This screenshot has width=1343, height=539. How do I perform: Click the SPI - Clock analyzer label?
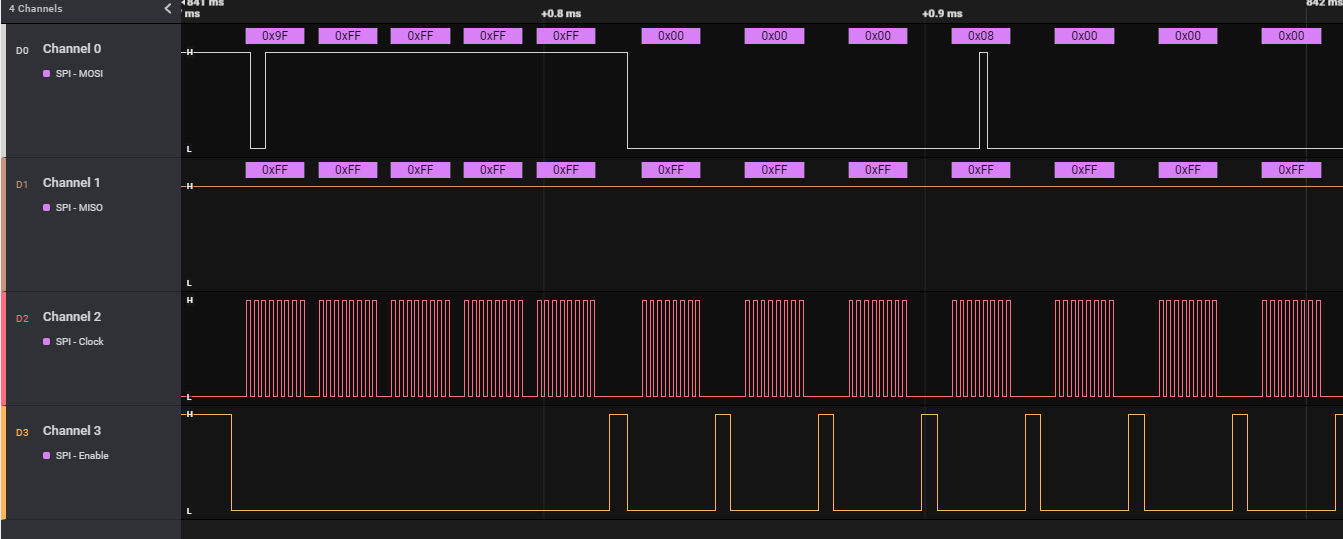80,342
